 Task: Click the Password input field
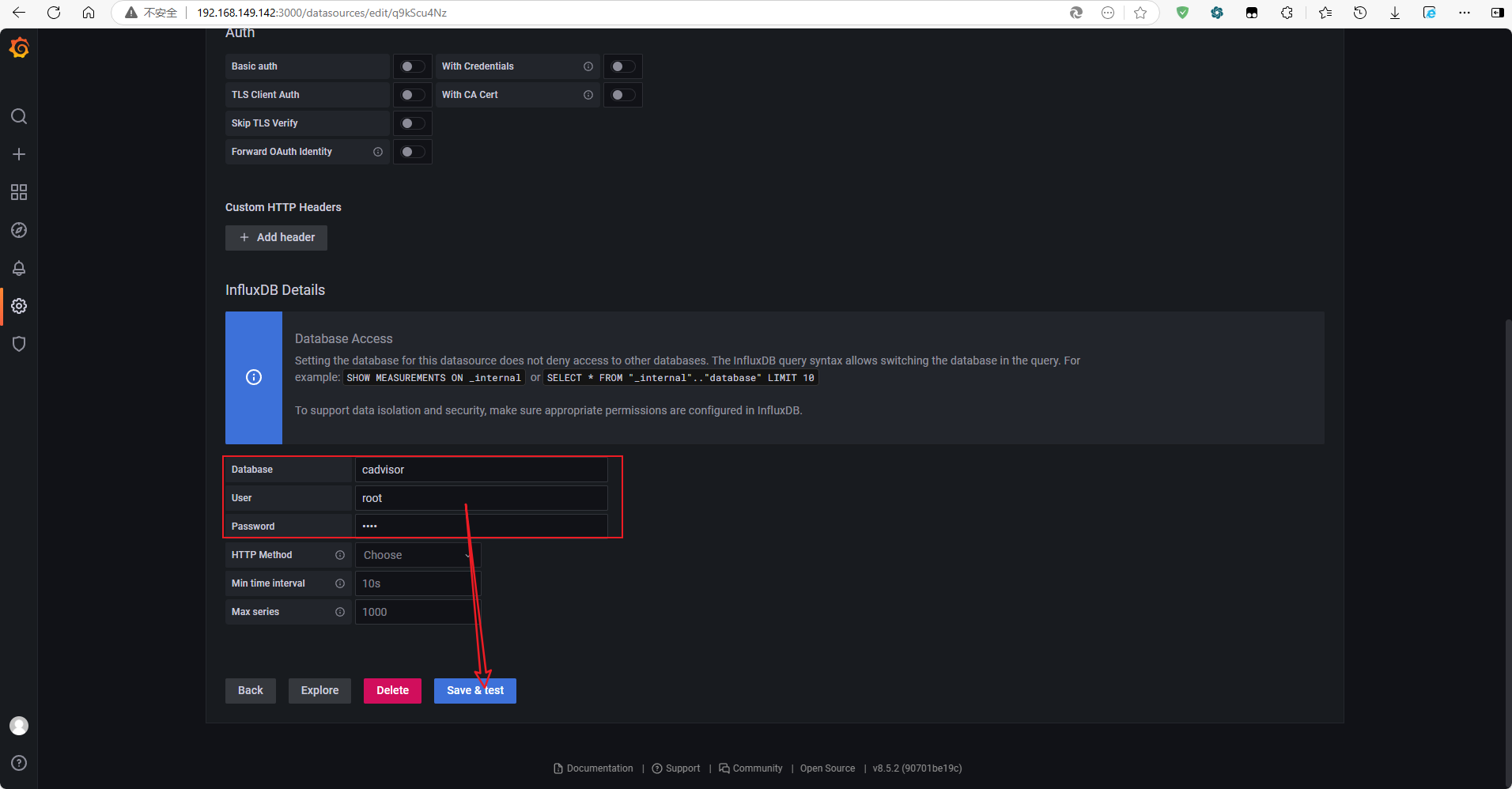(x=481, y=527)
